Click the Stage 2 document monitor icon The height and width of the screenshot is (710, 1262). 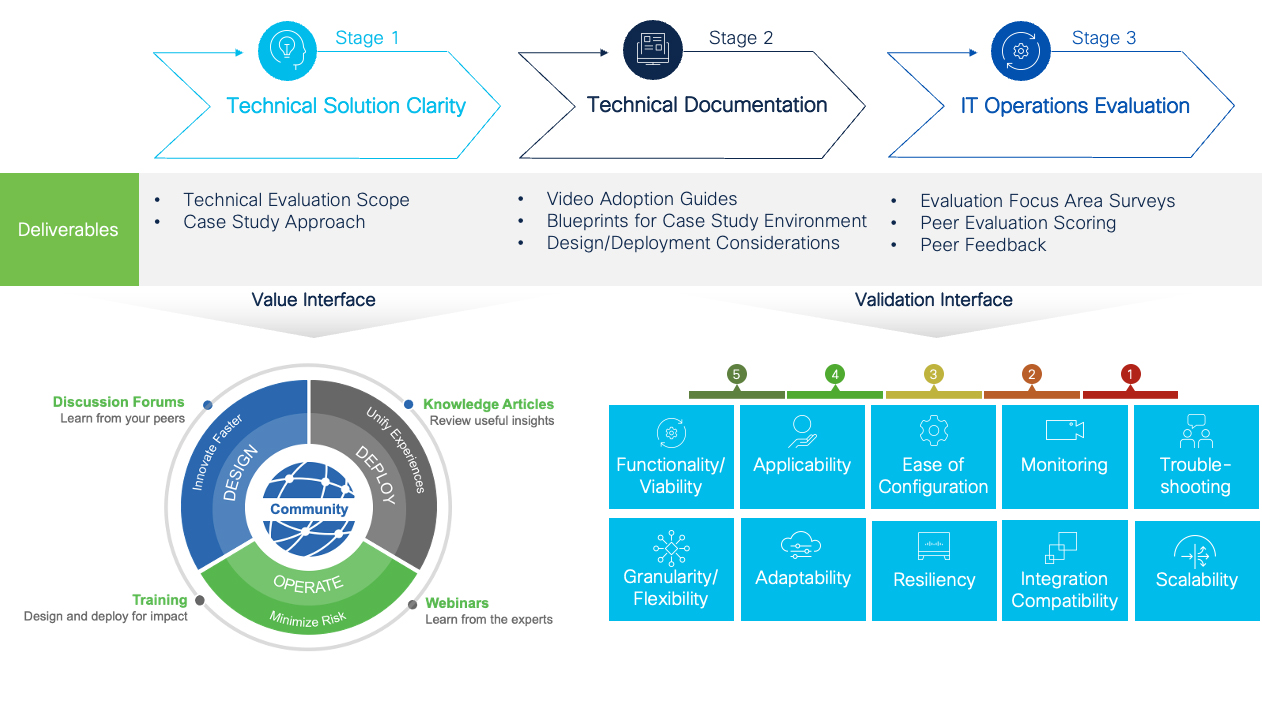(x=652, y=49)
